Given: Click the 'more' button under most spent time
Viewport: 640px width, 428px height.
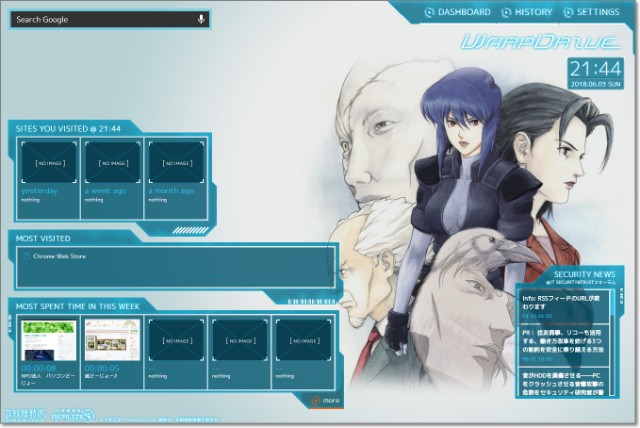Looking at the screenshot, I should 327,400.
